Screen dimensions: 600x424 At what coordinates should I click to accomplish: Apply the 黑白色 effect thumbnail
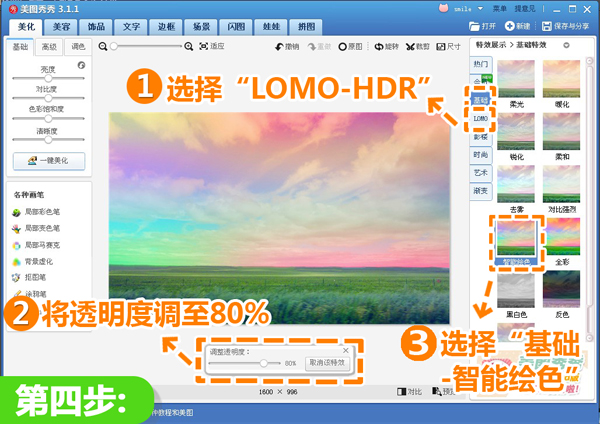(x=516, y=289)
